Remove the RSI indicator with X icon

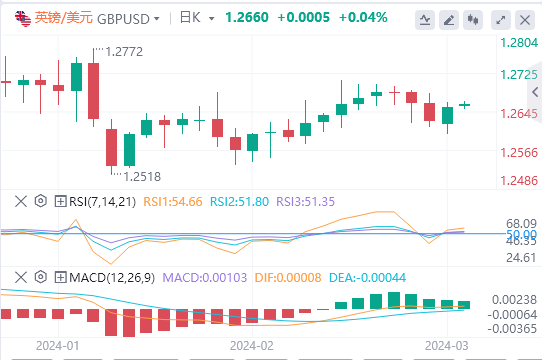[21, 201]
